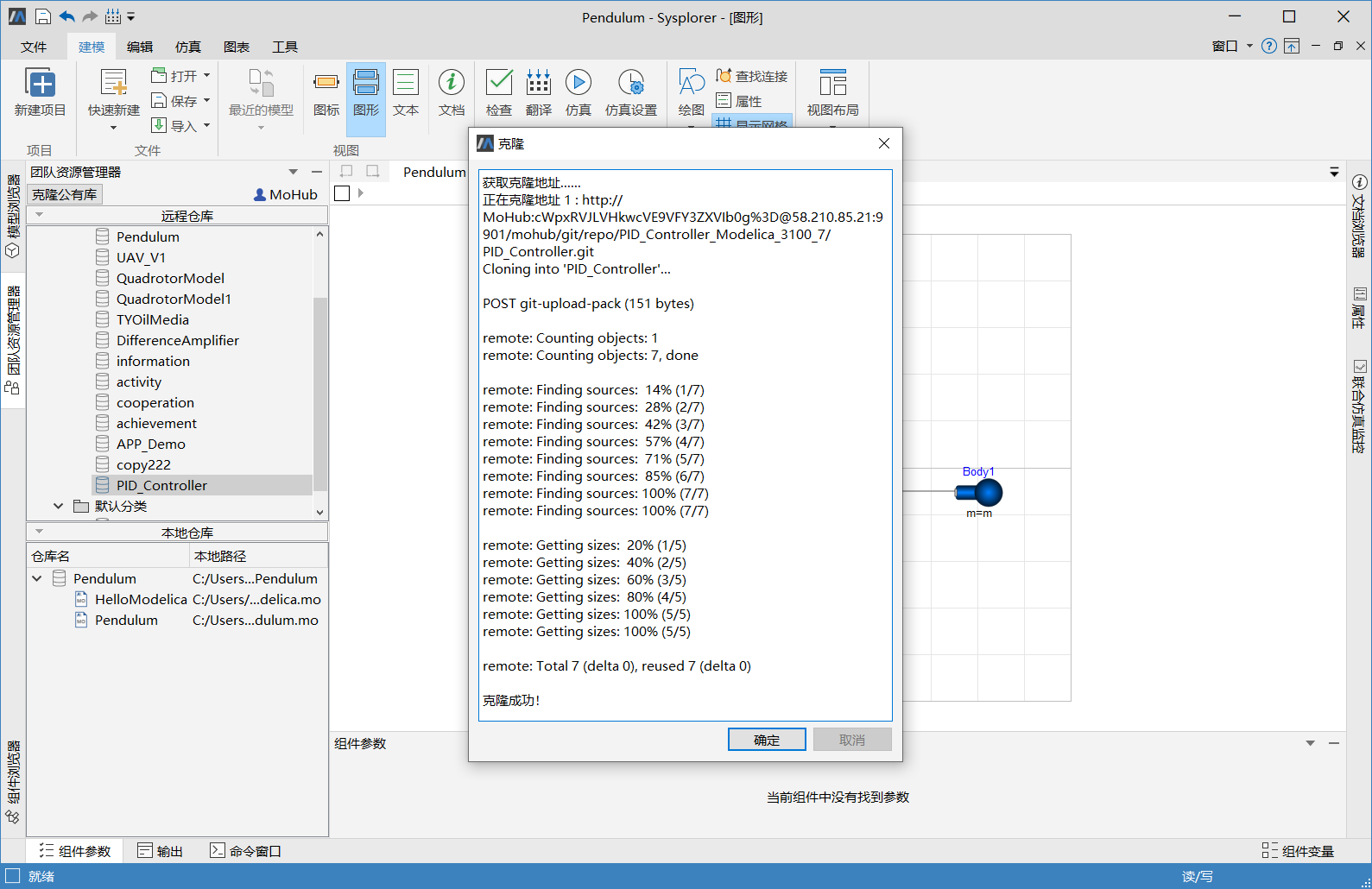Switch to the 仿真 ribbon tab
Screen dimensions: 1372x889
point(188,47)
